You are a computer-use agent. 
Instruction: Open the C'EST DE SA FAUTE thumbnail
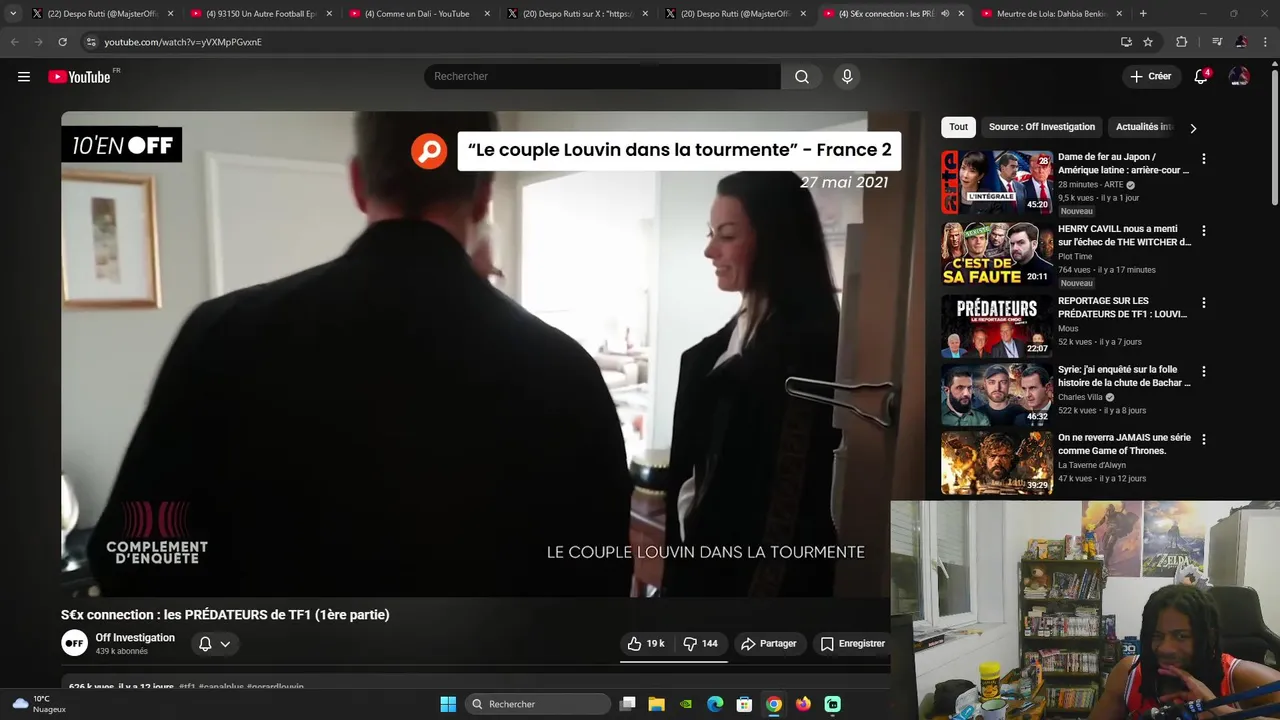(996, 254)
